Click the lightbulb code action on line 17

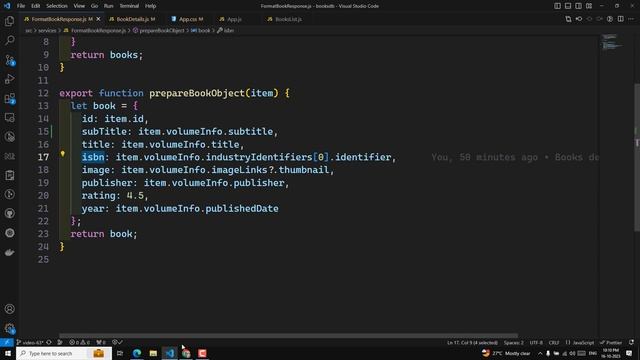point(62,154)
